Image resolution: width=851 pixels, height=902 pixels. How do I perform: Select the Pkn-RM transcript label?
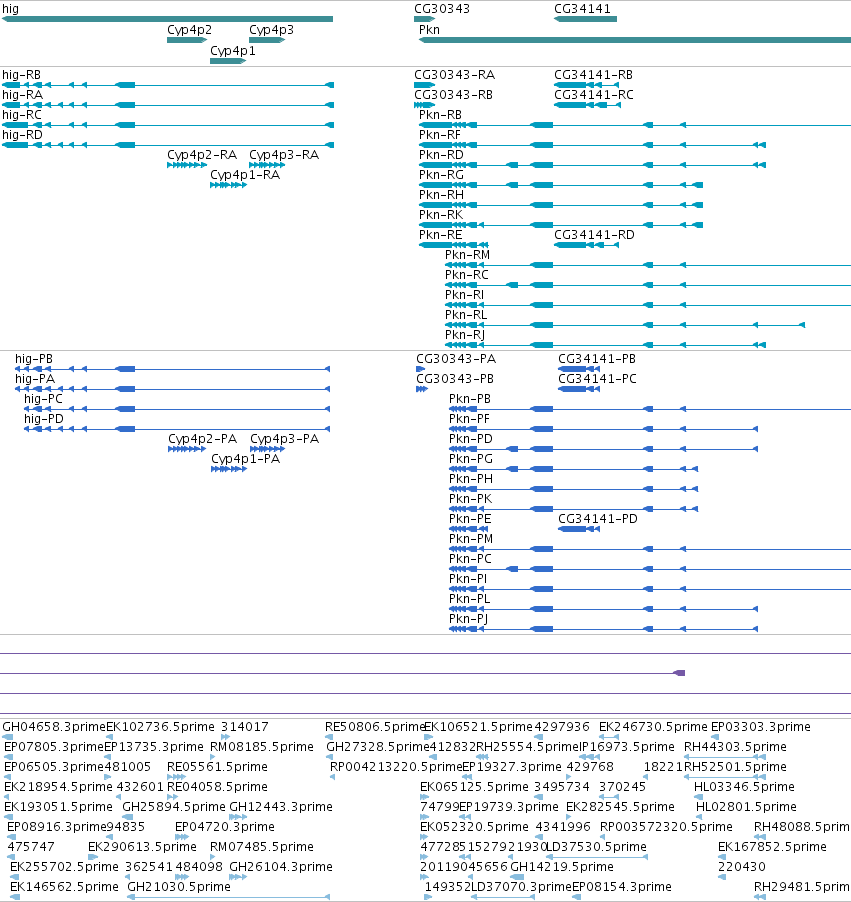coord(467,255)
